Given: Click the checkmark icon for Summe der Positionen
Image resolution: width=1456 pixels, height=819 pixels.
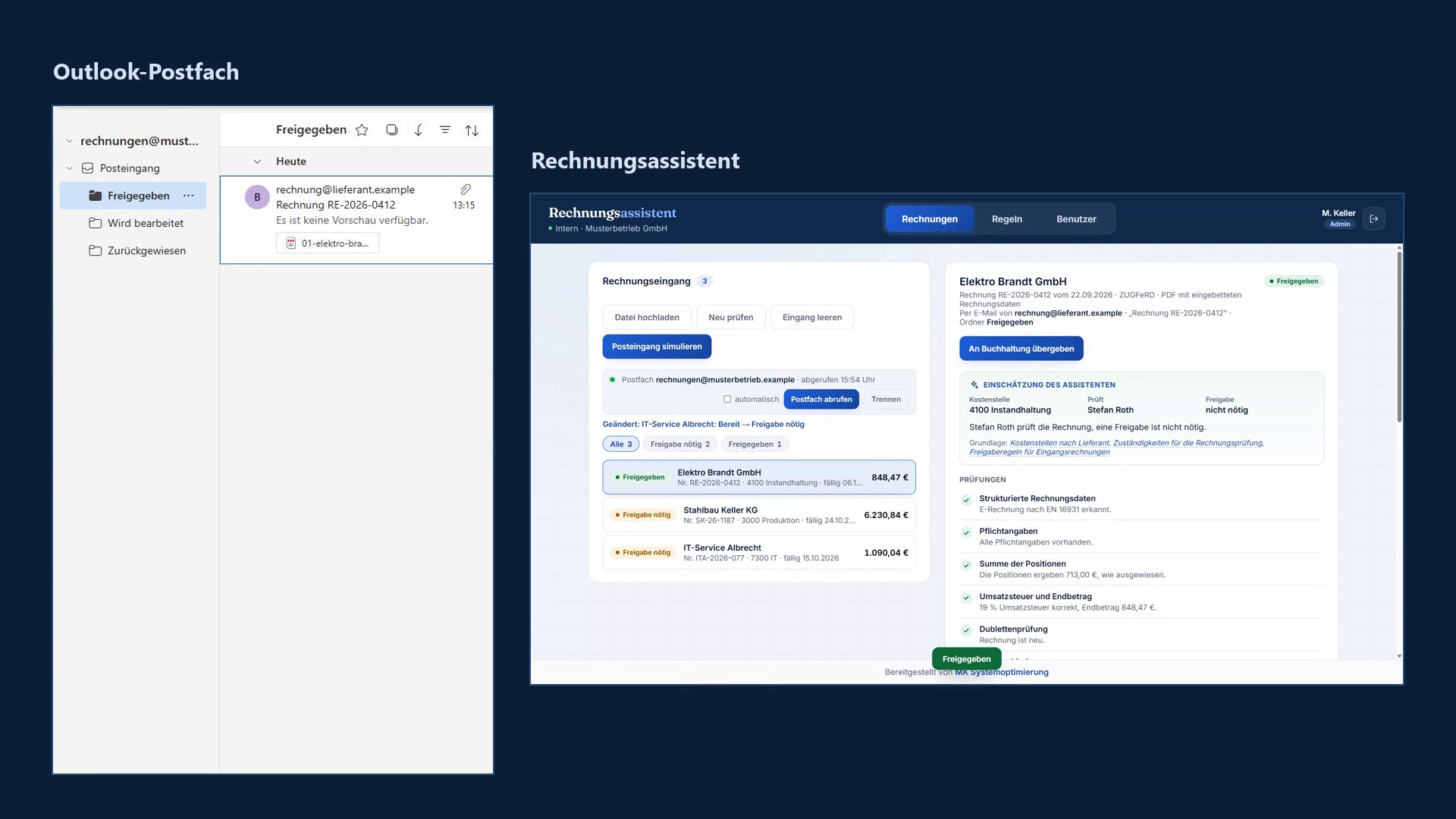Looking at the screenshot, I should [966, 565].
